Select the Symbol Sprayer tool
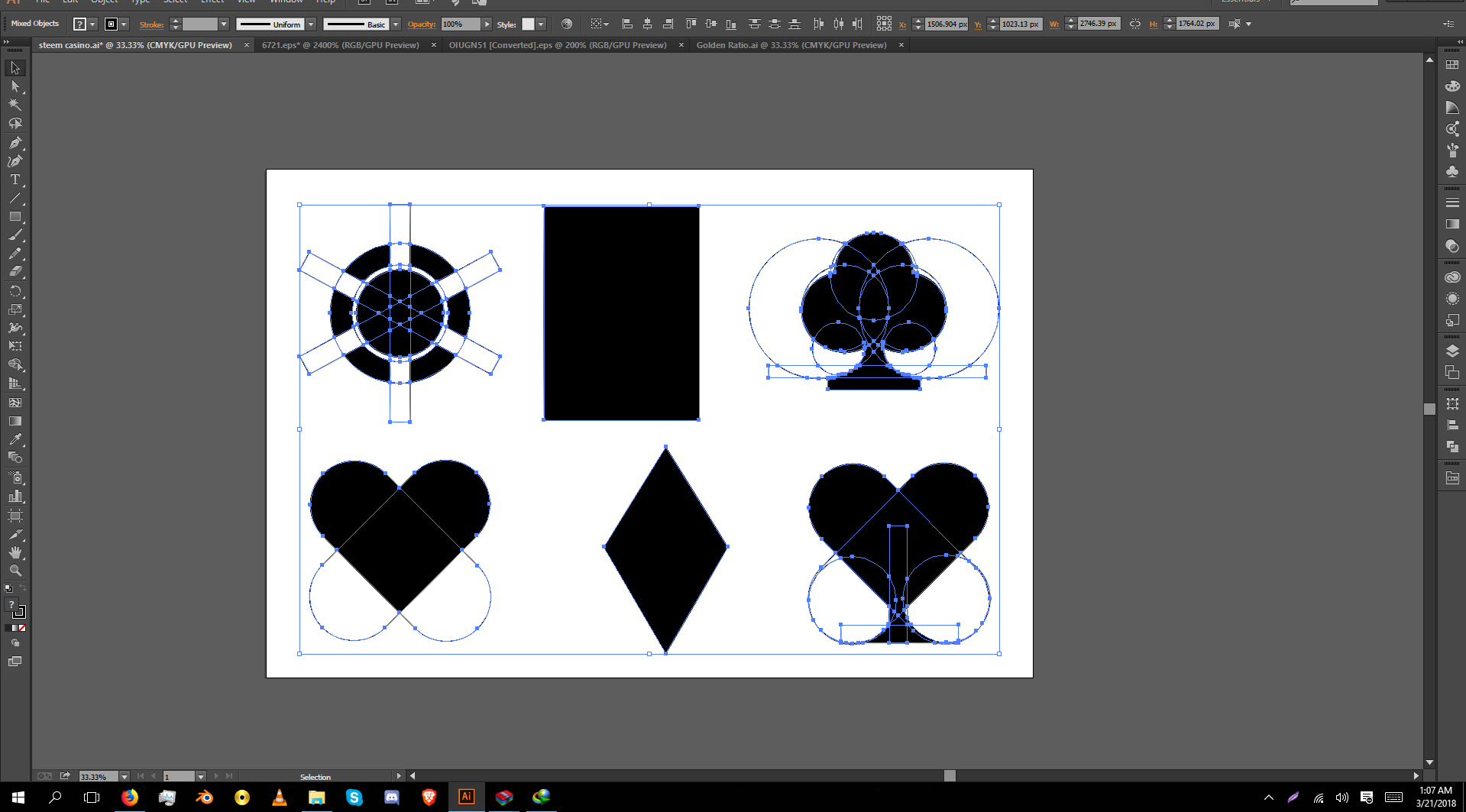 (x=15, y=478)
